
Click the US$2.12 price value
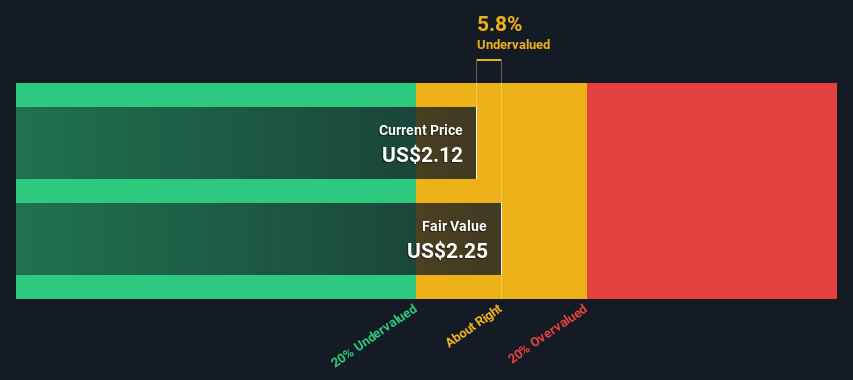(x=422, y=155)
